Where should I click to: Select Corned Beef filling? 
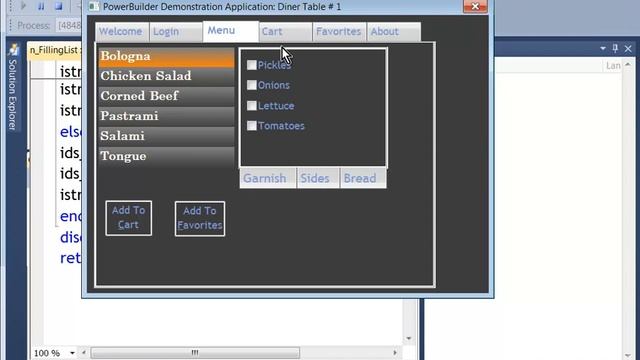(166, 96)
